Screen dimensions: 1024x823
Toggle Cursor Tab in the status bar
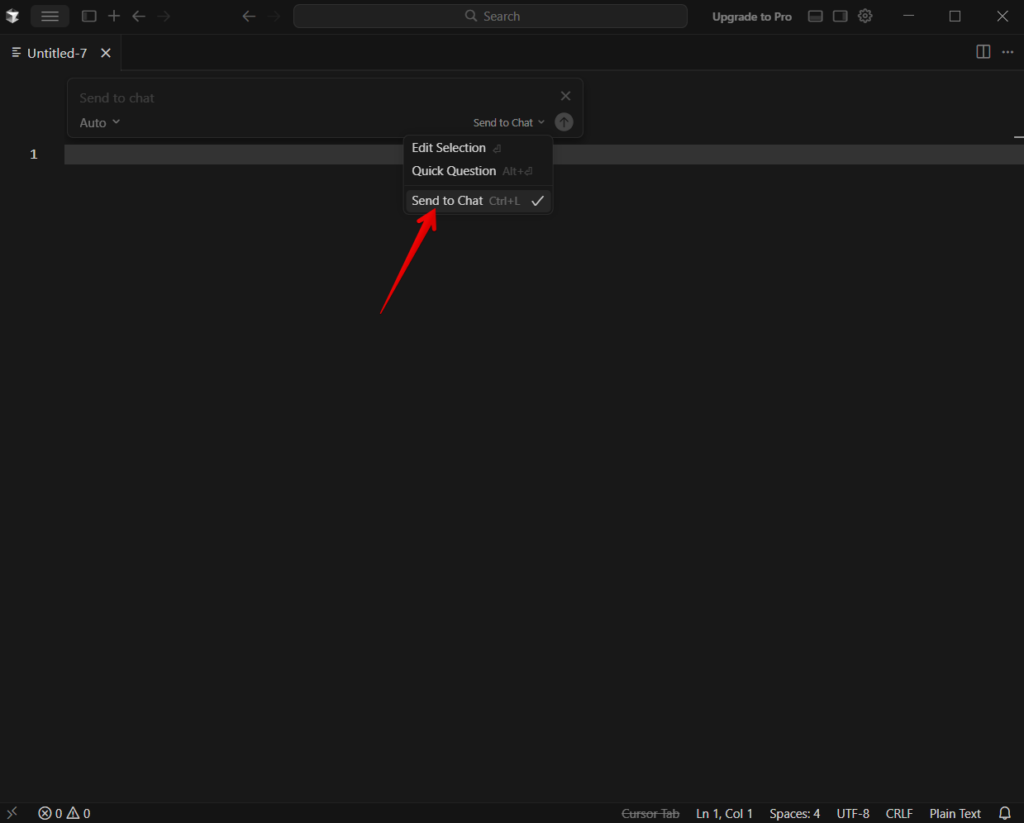click(650, 813)
